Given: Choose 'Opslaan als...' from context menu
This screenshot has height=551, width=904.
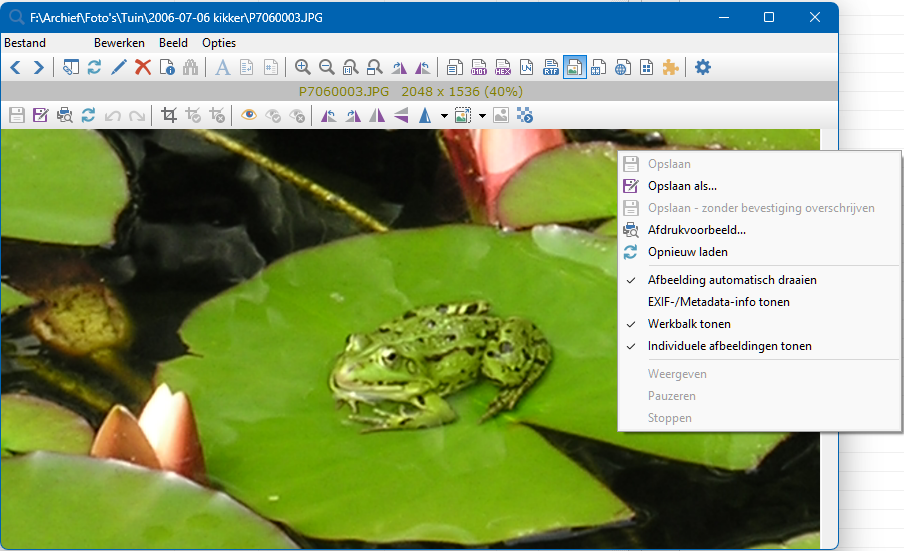Looking at the screenshot, I should pyautogui.click(x=682, y=186).
